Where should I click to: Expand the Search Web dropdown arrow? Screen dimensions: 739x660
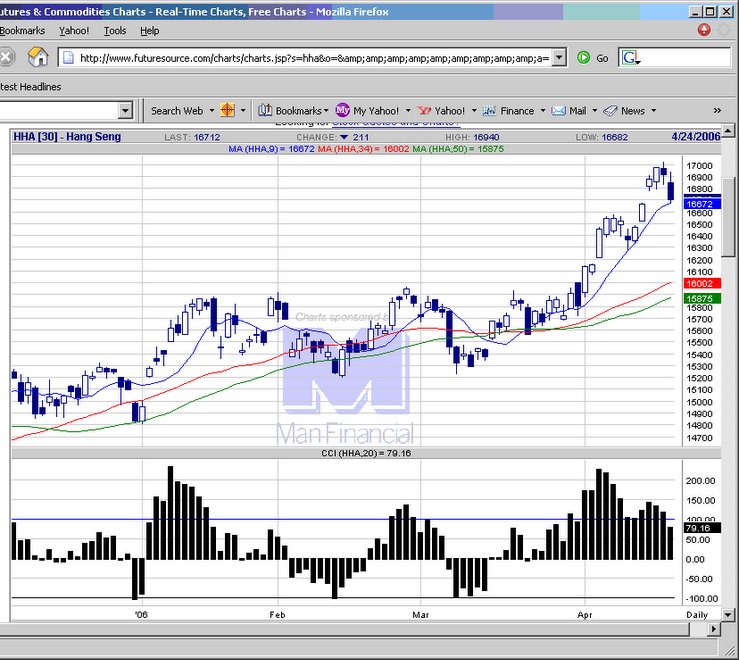tap(212, 111)
